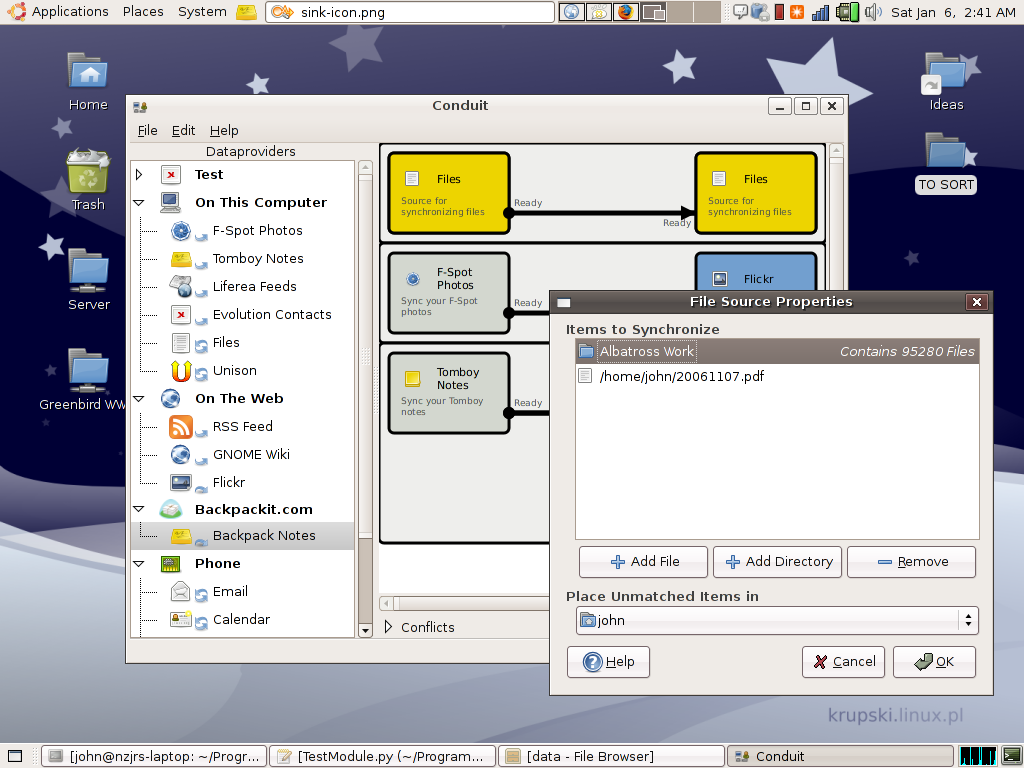The height and width of the screenshot is (768, 1024).
Task: Select the Flickr icon in Dataproviders tree
Action: coord(181,482)
